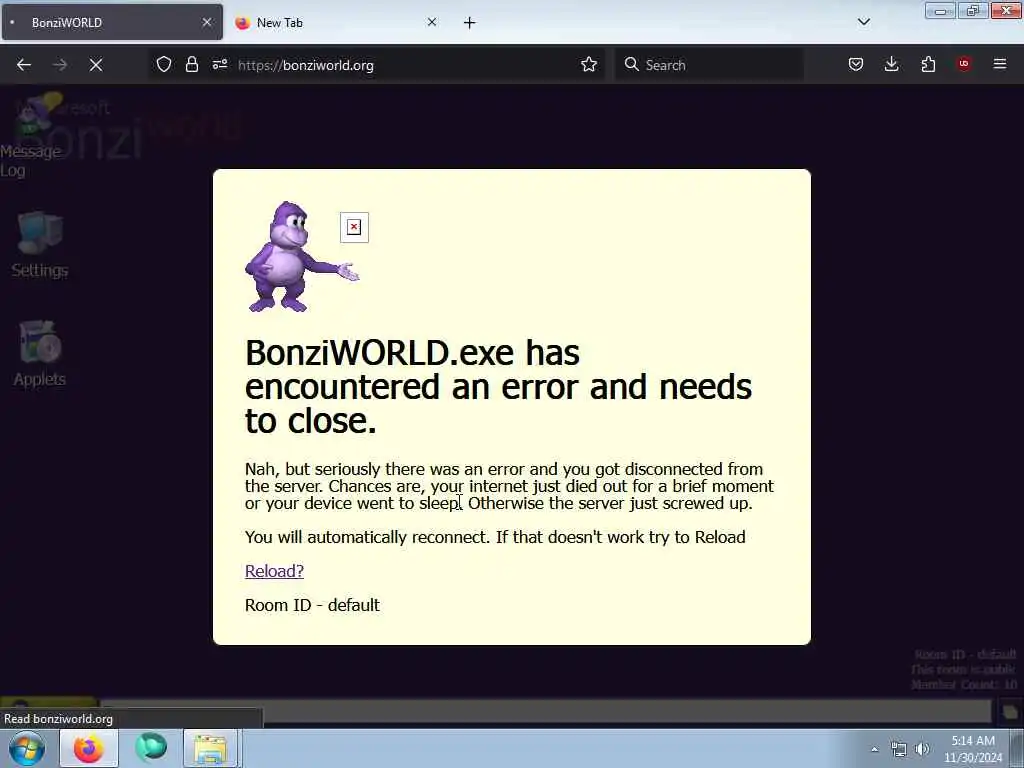Switch to the BonziWORLD tab
The width and height of the screenshot is (1024, 768).
[x=112, y=22]
